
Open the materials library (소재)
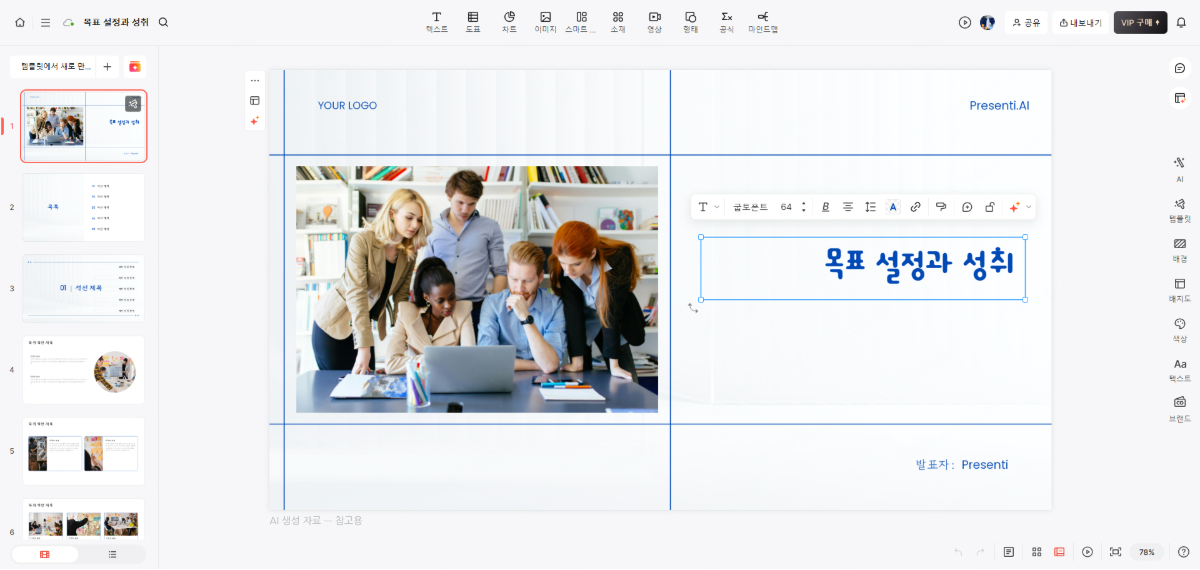(618, 22)
